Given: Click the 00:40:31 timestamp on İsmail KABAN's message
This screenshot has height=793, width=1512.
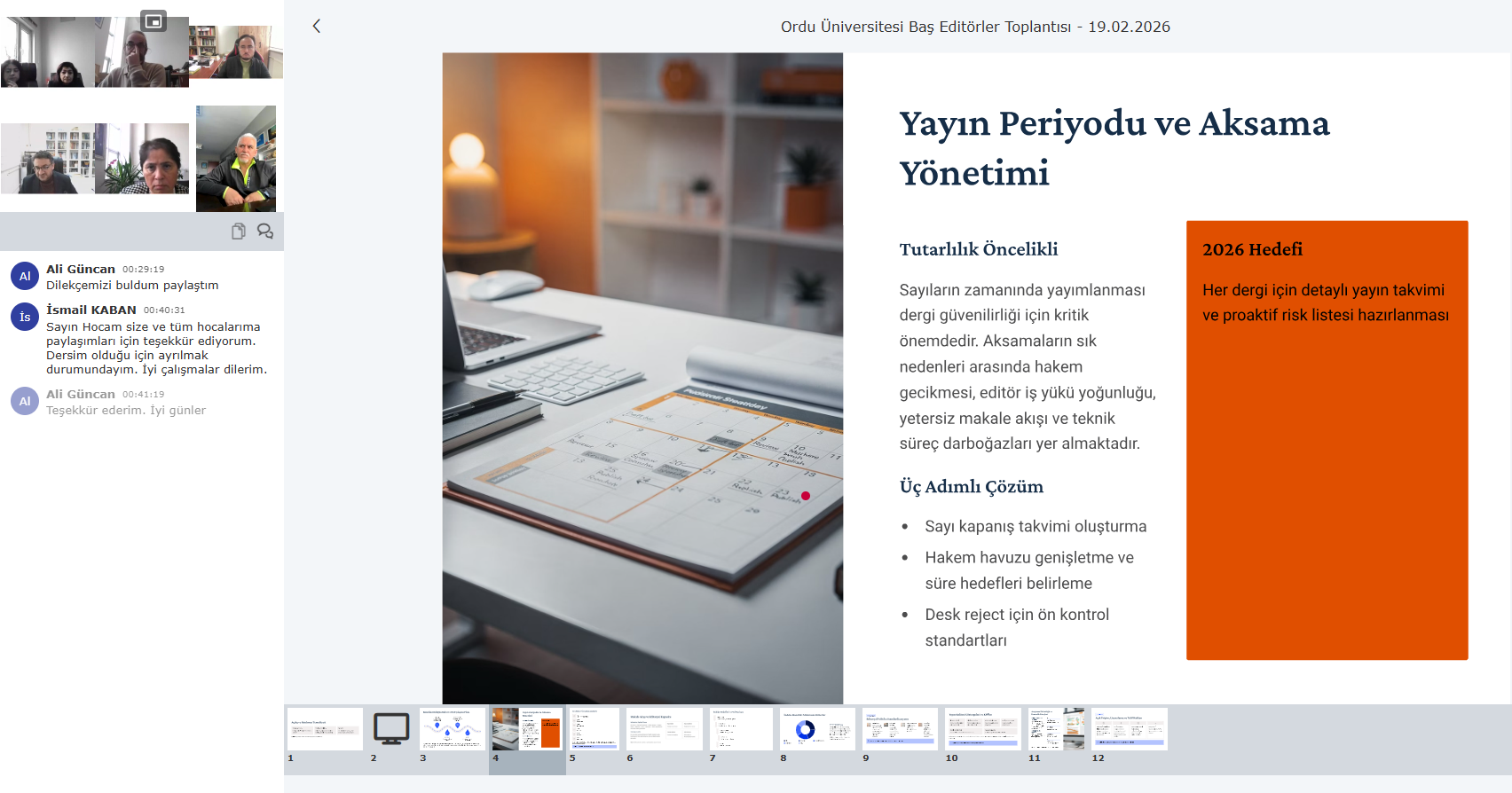Looking at the screenshot, I should tap(164, 310).
